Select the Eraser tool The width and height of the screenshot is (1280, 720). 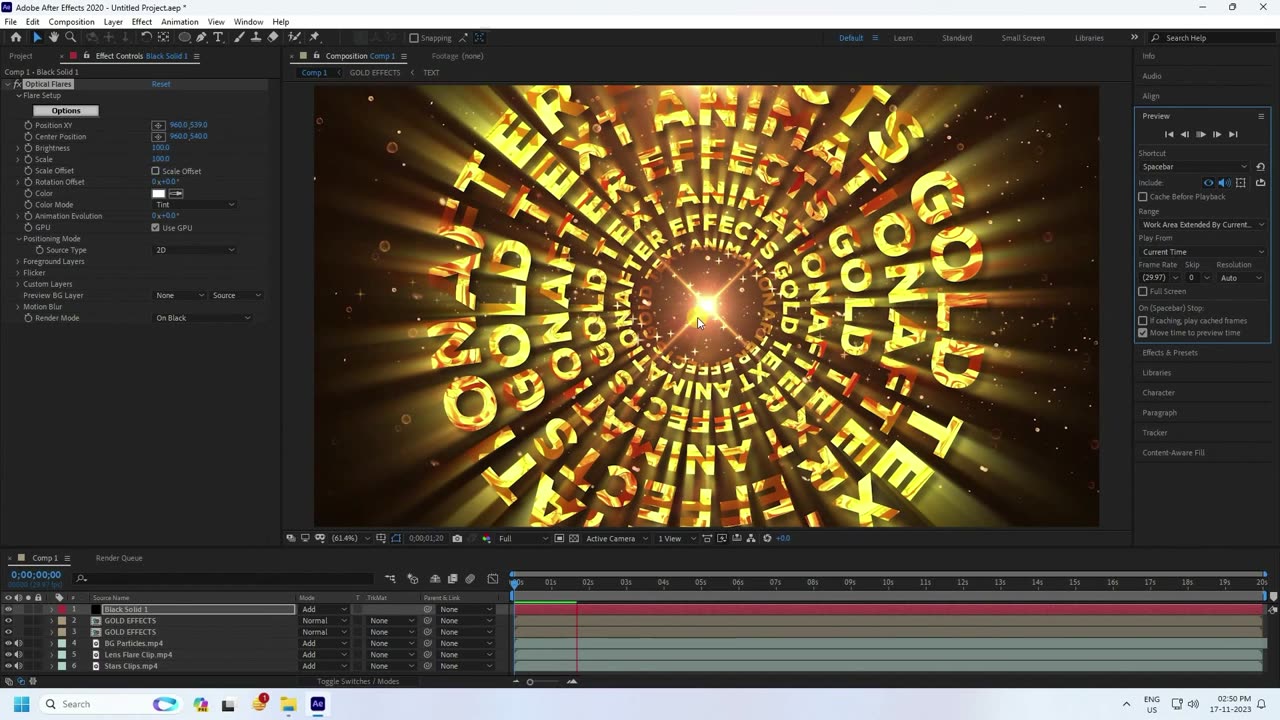[273, 37]
